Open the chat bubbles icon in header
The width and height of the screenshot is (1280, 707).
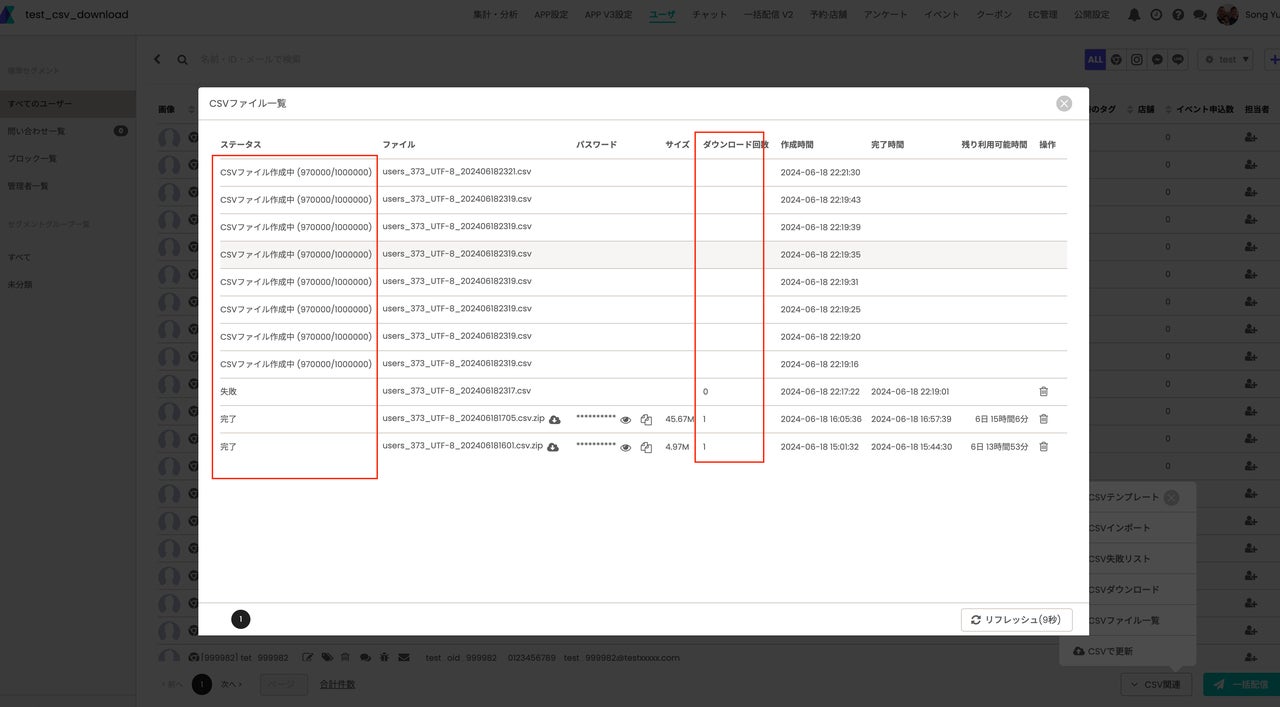coord(1200,15)
